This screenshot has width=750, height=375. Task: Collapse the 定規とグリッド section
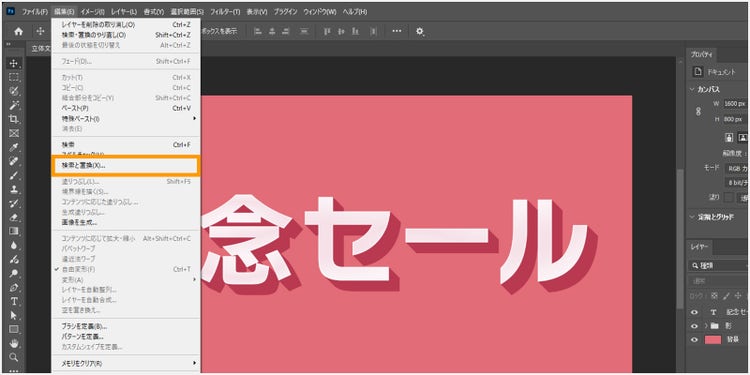(692, 217)
